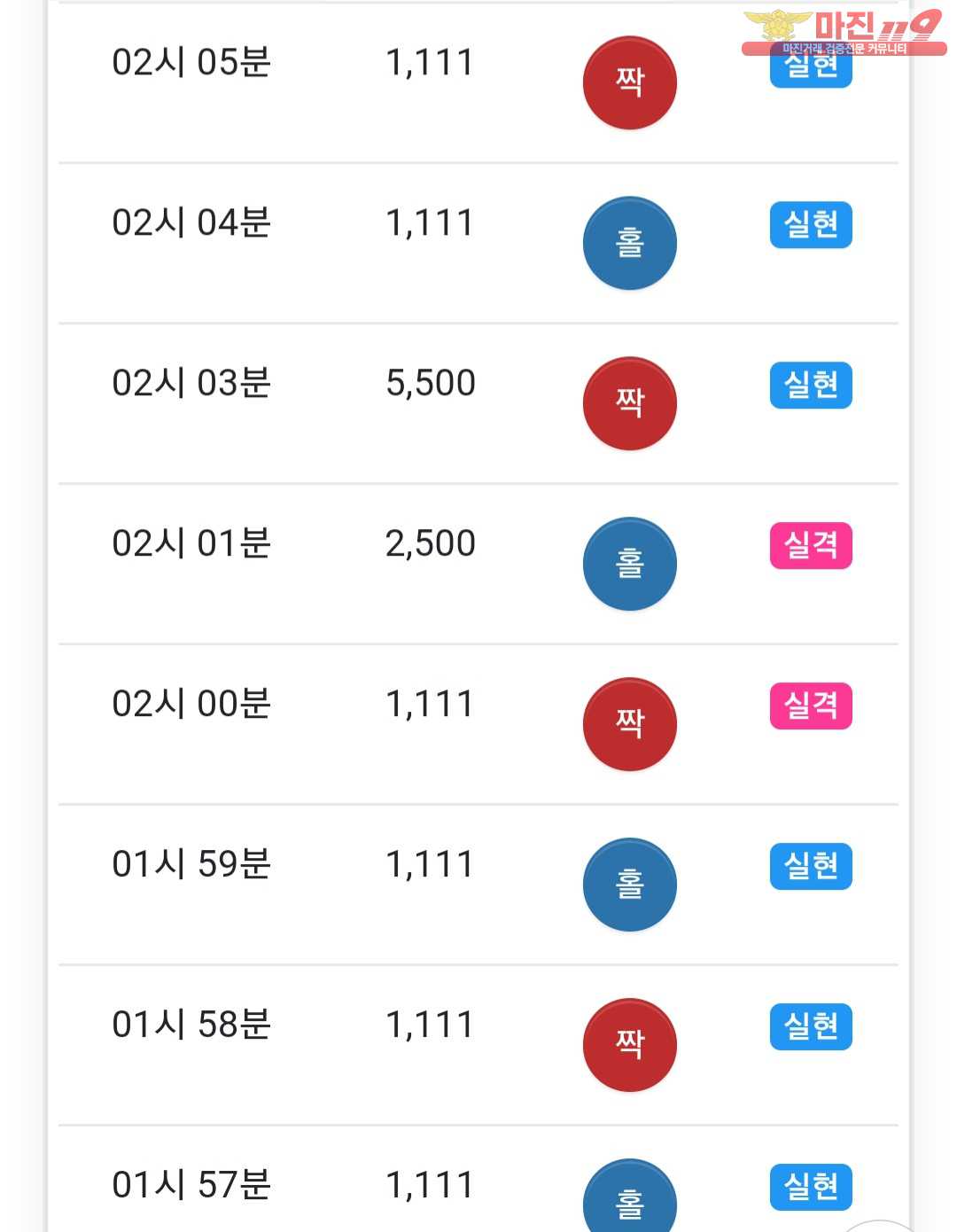Select the blue 홀 circle at 02시 01분
Viewport: 957px width, 1232px height.
[629, 564]
